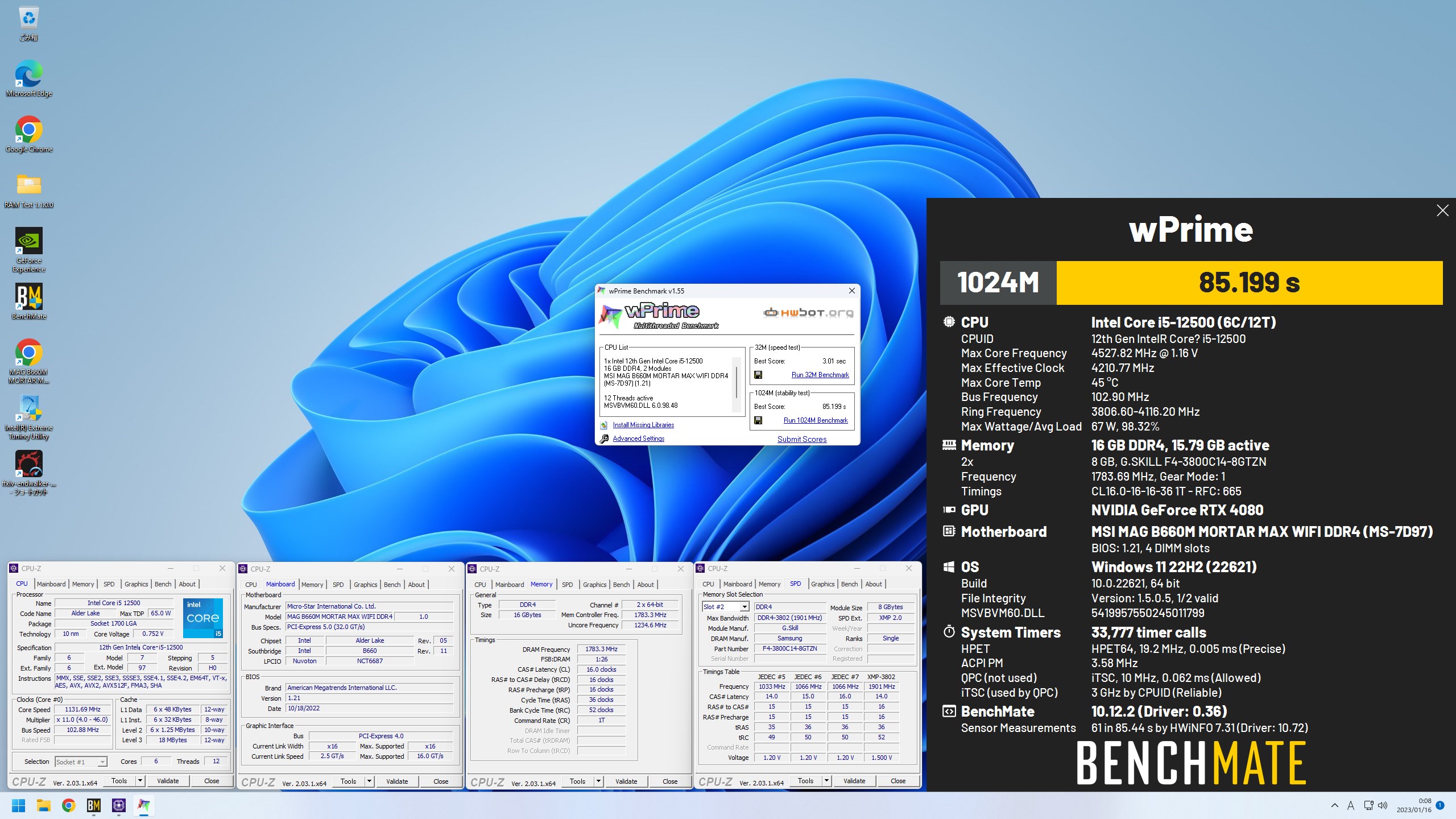Click Validate in the SPD window
Screen dimensions: 1456x819
coord(854,781)
